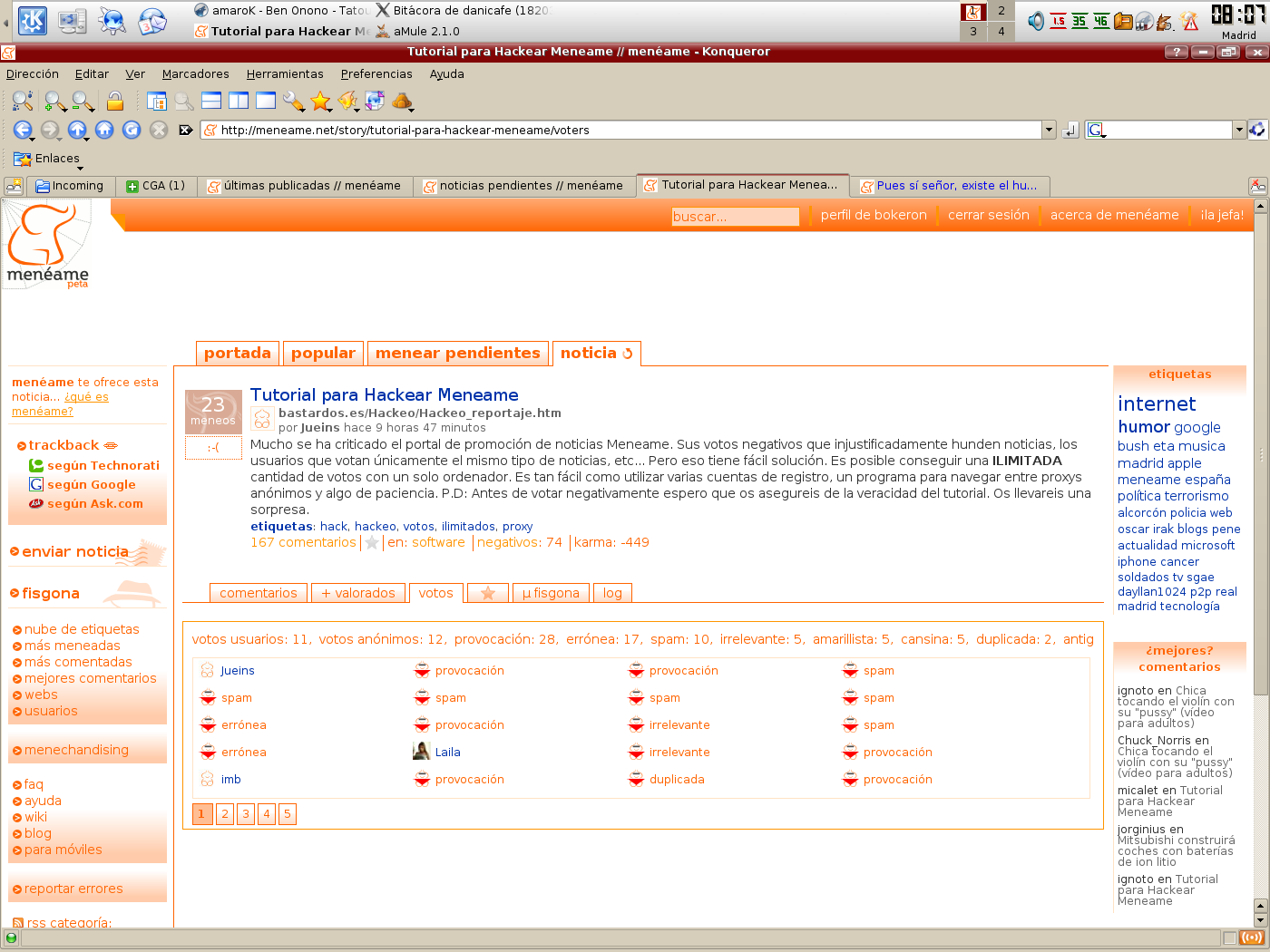Reload the page with the blue refresh icon

coord(132,131)
